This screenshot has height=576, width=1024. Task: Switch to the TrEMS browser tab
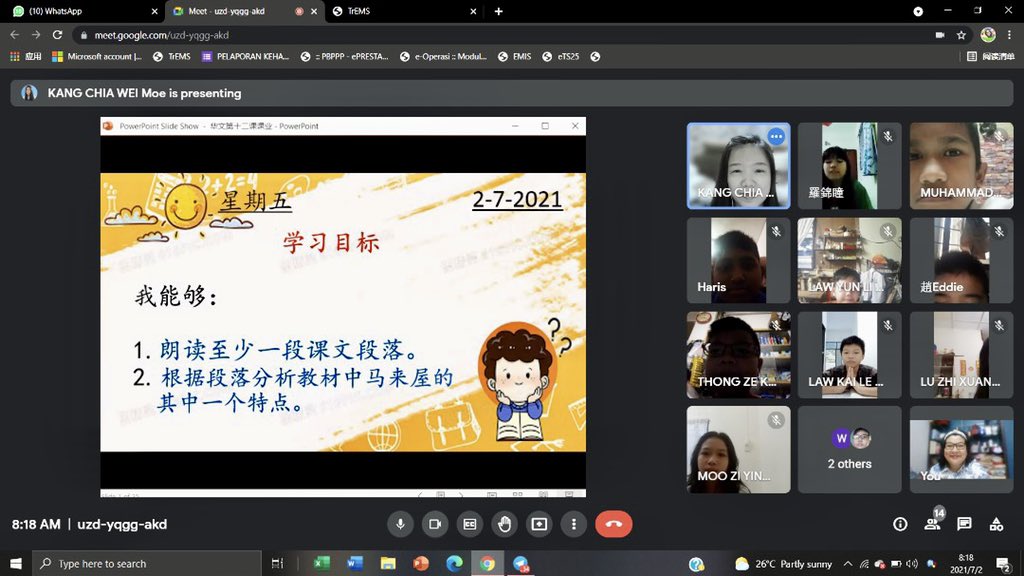(405, 11)
